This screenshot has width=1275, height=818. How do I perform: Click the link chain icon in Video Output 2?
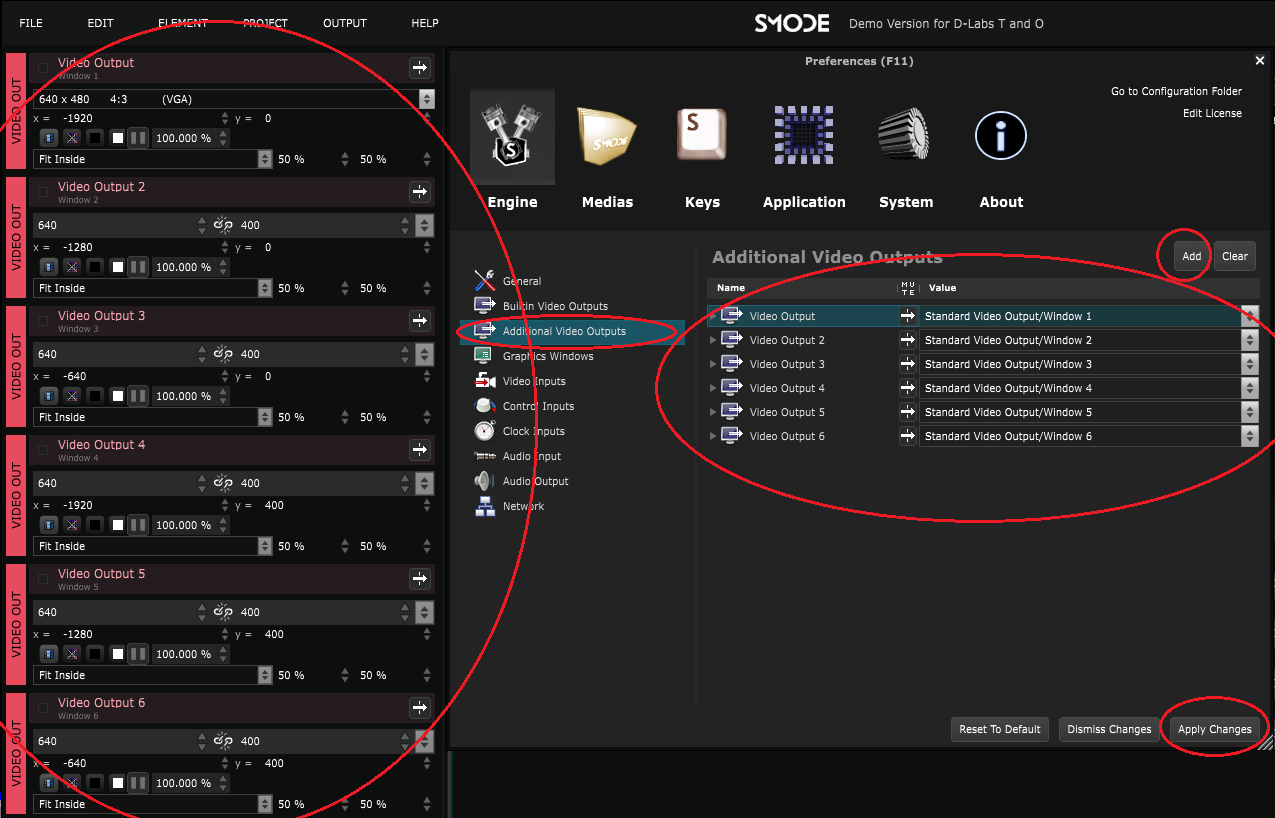pyautogui.click(x=223, y=225)
